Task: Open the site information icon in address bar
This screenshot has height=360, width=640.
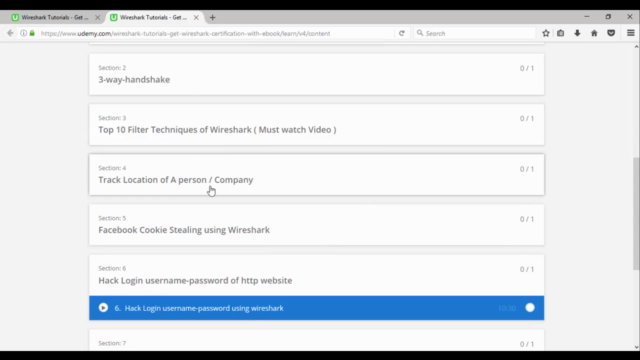Action: (x=24, y=33)
